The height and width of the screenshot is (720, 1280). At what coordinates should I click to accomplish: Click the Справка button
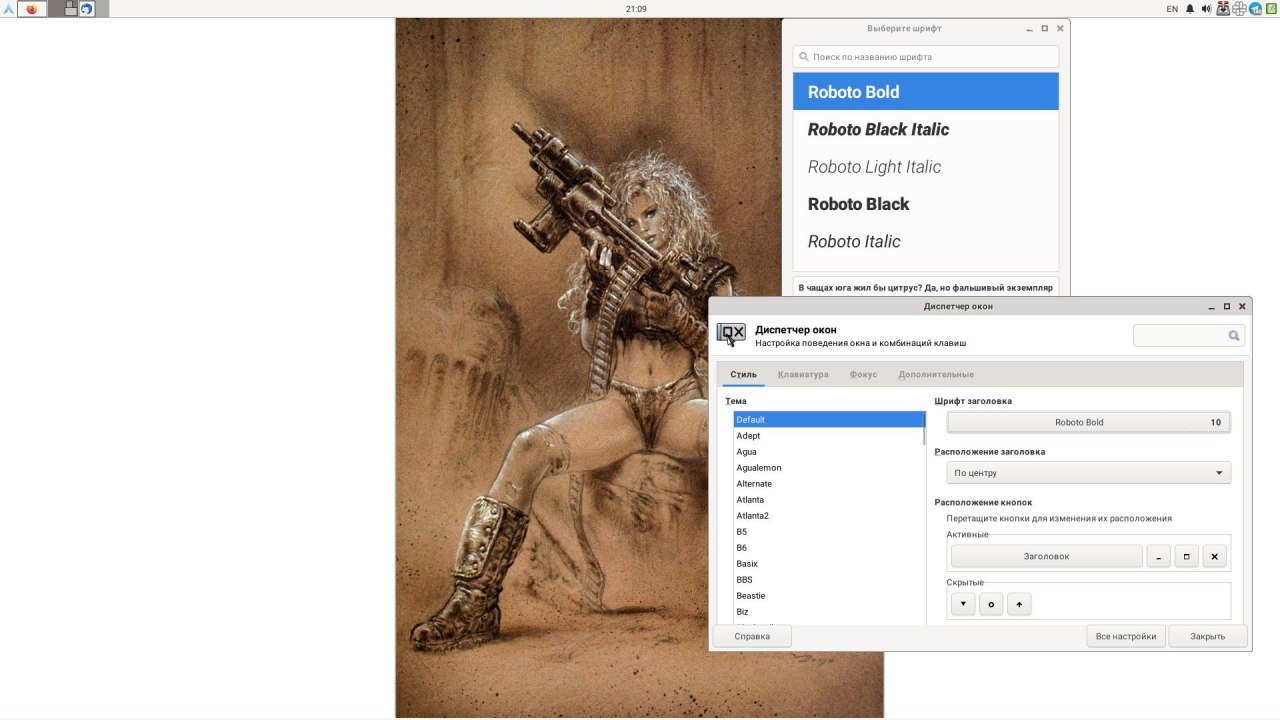click(752, 636)
